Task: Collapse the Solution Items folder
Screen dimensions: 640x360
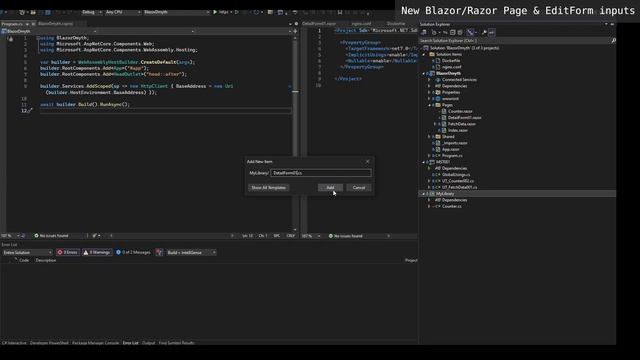Action: (x=424, y=54)
